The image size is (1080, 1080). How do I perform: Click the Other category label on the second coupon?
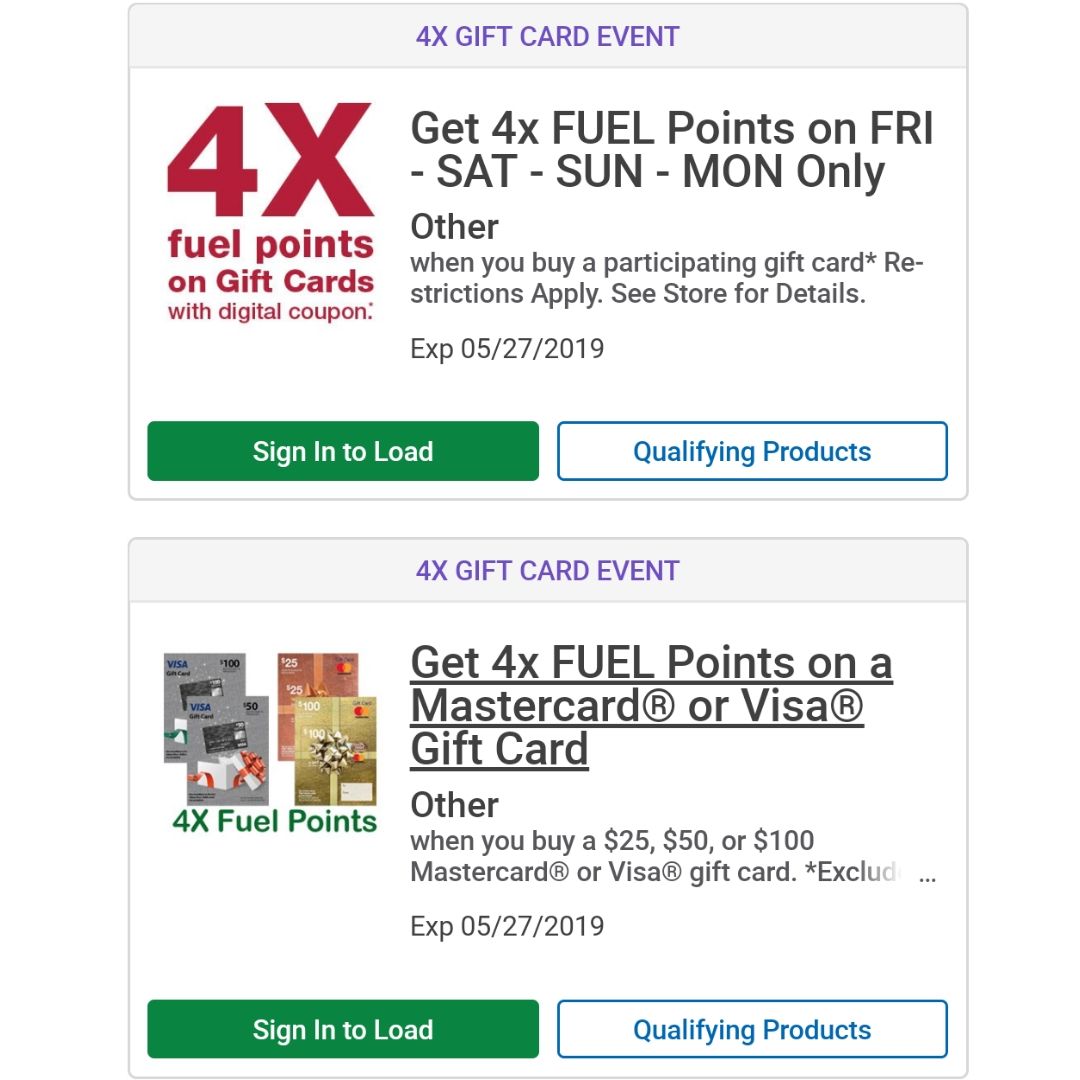click(x=454, y=804)
